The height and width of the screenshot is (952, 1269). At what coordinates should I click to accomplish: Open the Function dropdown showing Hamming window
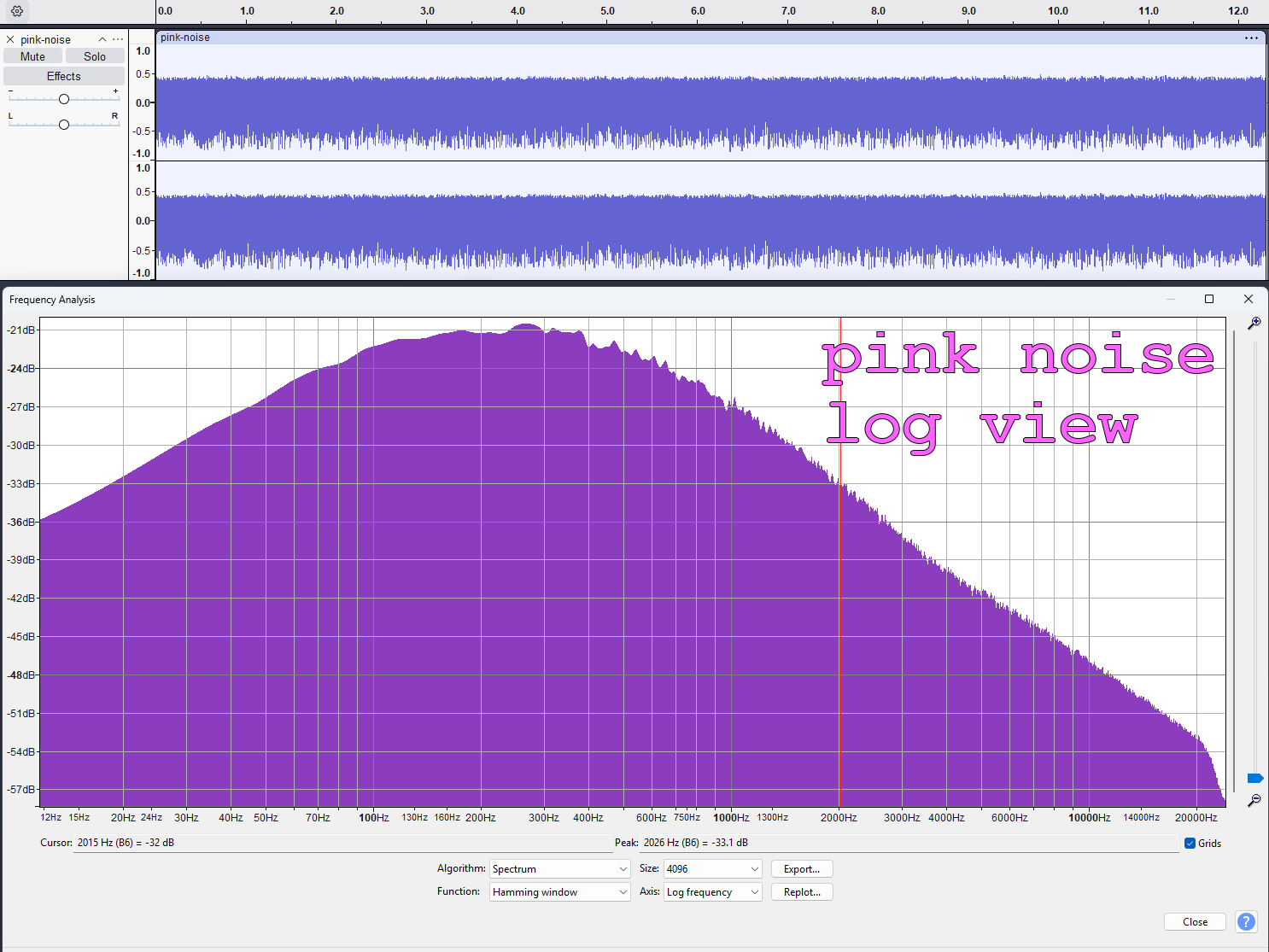coord(560,891)
